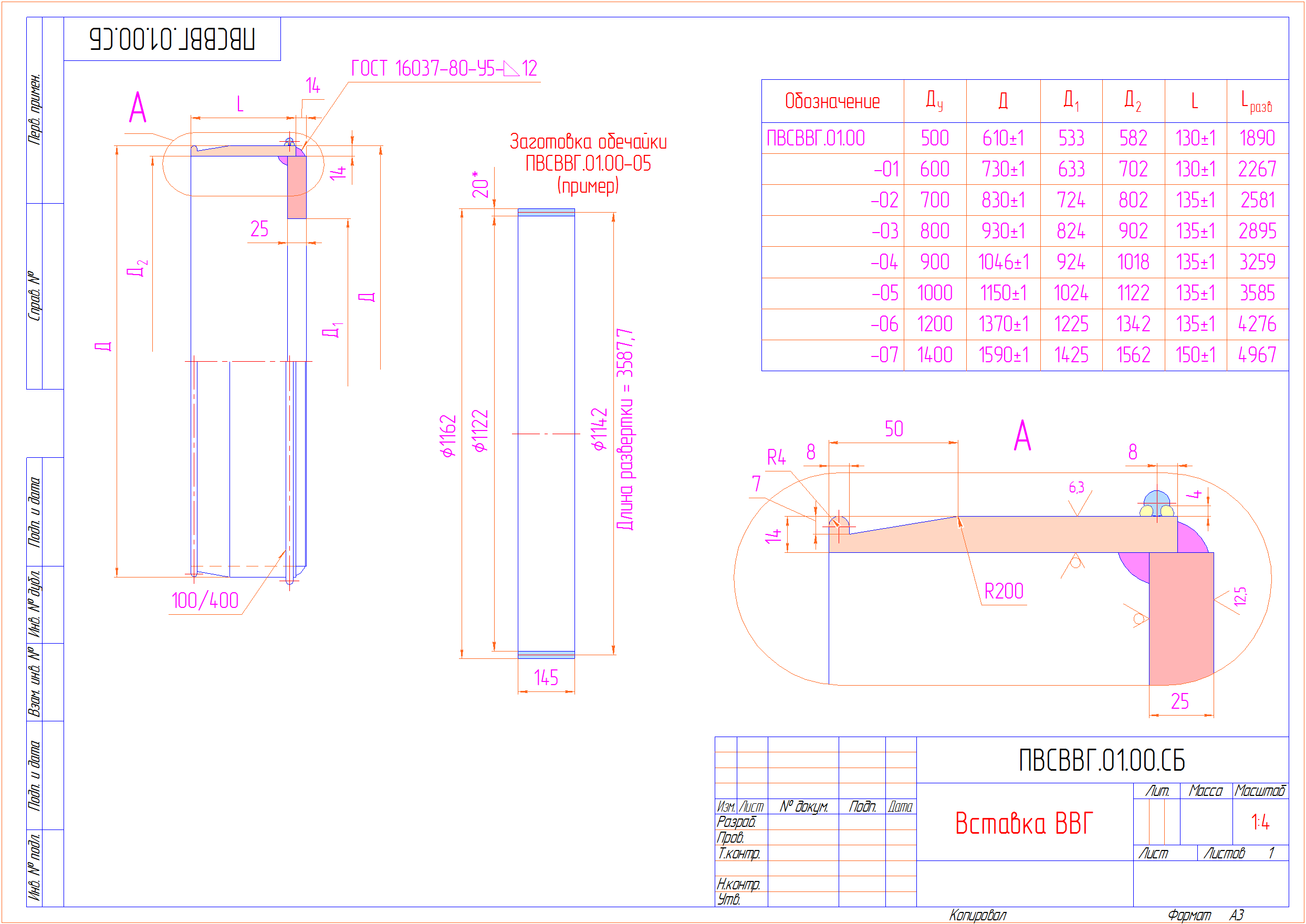This screenshot has width=1306, height=924.
Task: Click table cell 533
Action: (1071, 138)
